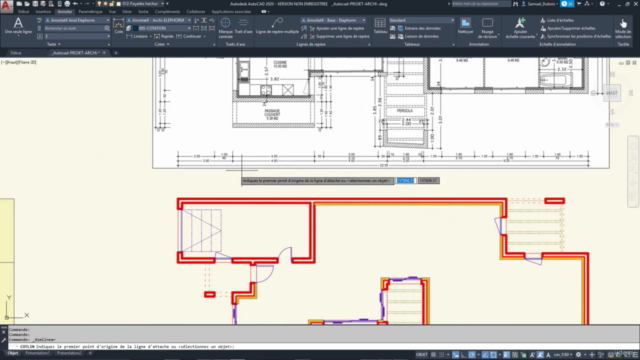Expand the Texte panel
This screenshot has width=640, height=360.
pos(54,44)
